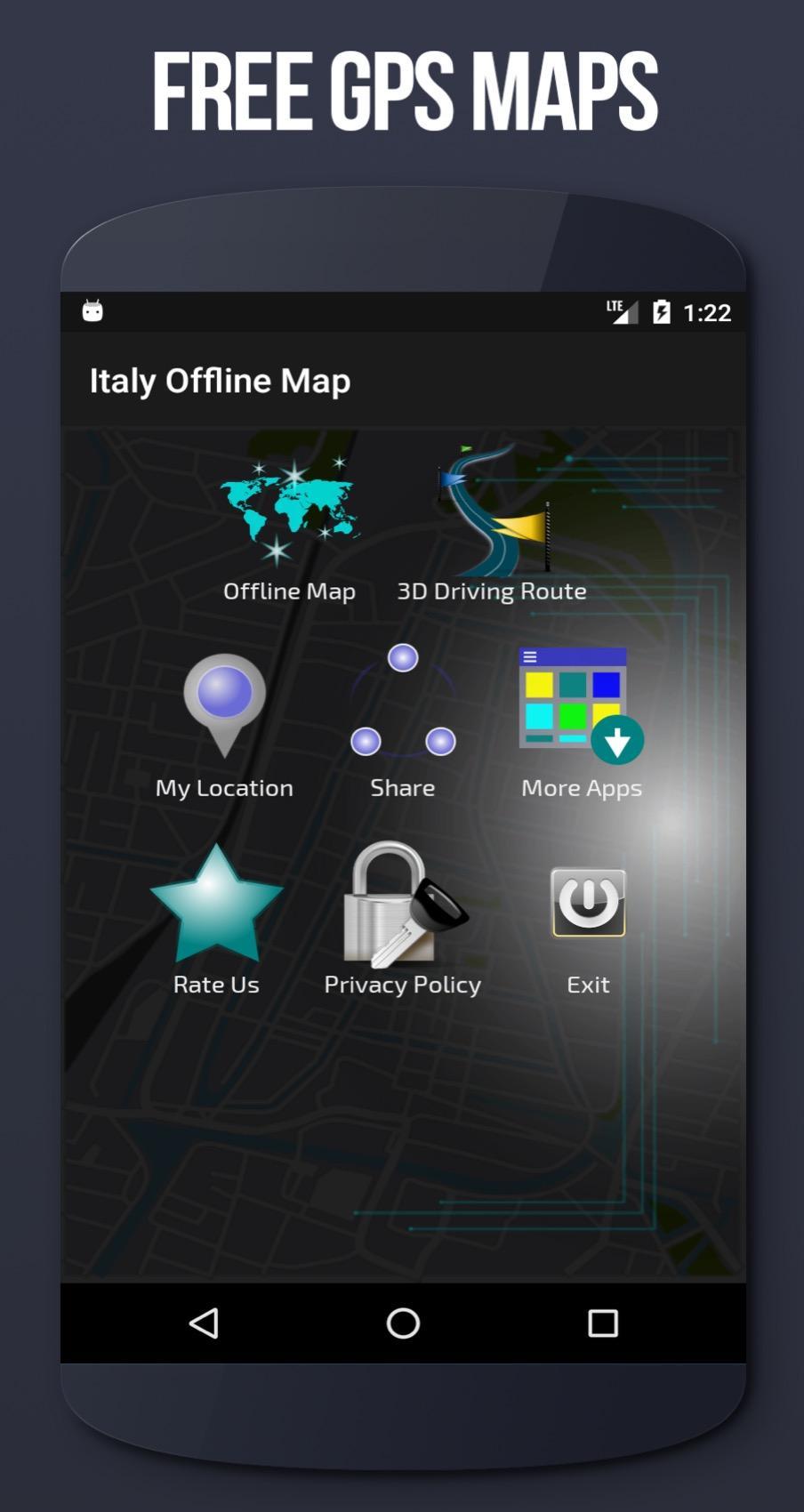Click the 'FREE GPS MAPS' headline
The height and width of the screenshot is (1512, 804).
coord(405,92)
